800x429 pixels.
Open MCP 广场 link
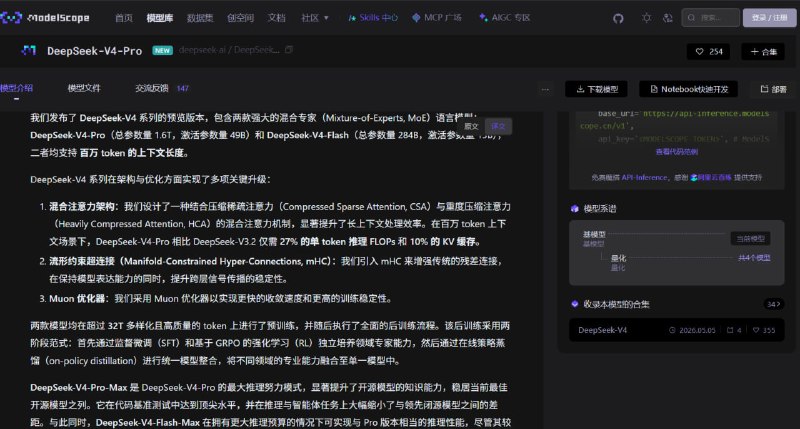click(437, 18)
